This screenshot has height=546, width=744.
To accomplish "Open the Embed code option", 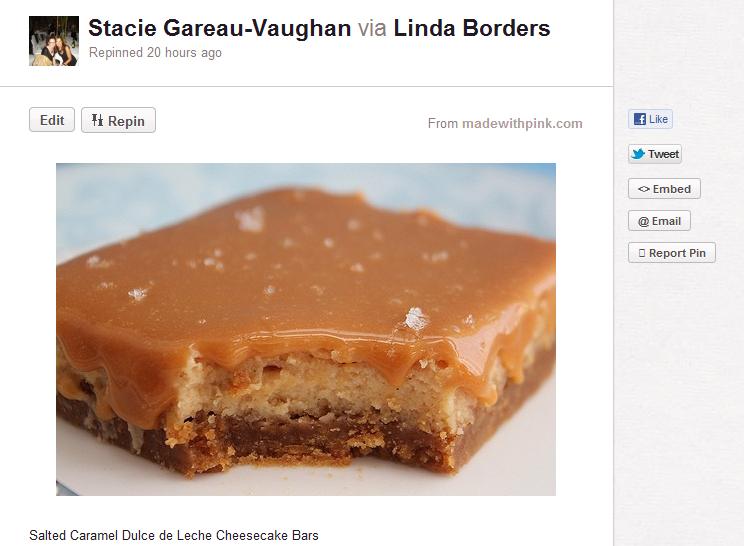I will click(664, 189).
